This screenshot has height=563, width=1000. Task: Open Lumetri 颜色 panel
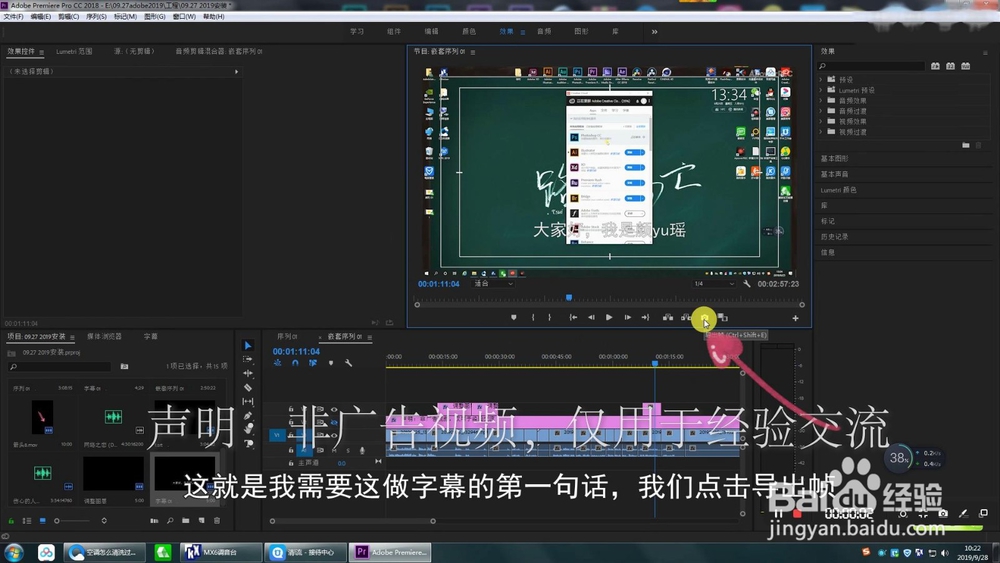tap(838, 190)
